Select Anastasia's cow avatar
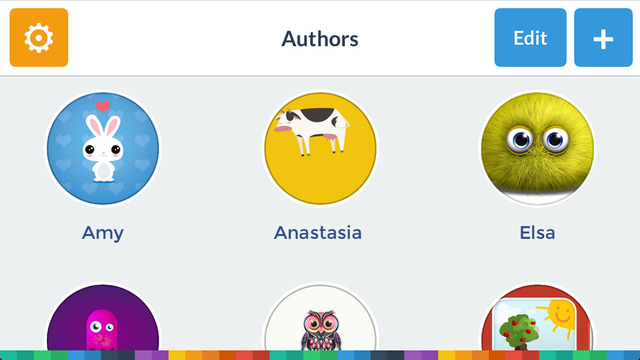The width and height of the screenshot is (640, 360). pos(320,148)
